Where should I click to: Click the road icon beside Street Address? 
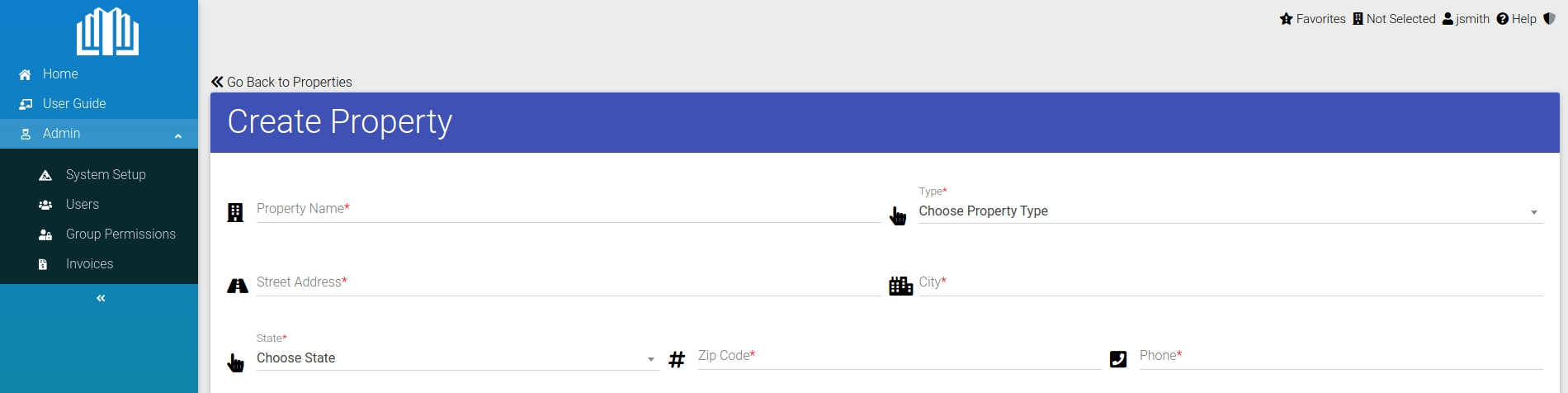(238, 286)
